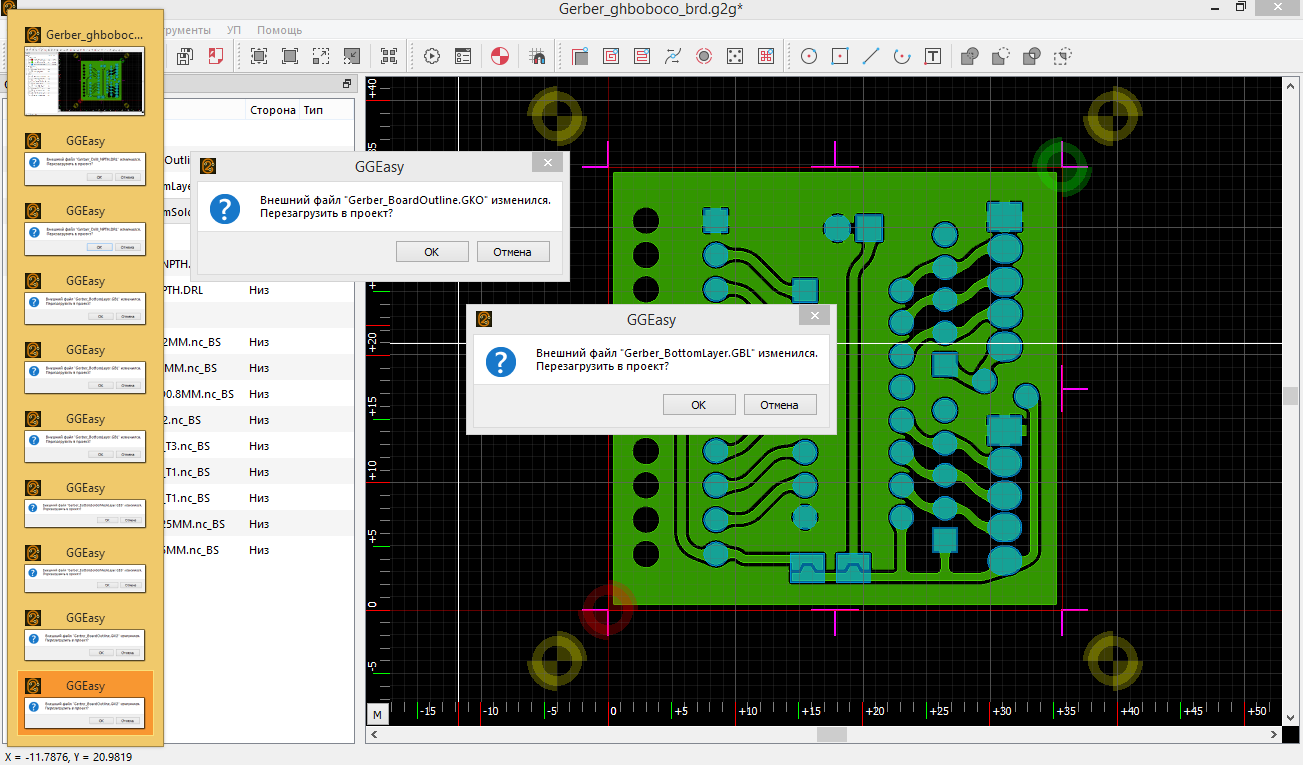Screen dimensions: 1303x765
Task: Click OK in the Gerber_BottomLayer.GBL dialog
Action: [x=698, y=405]
